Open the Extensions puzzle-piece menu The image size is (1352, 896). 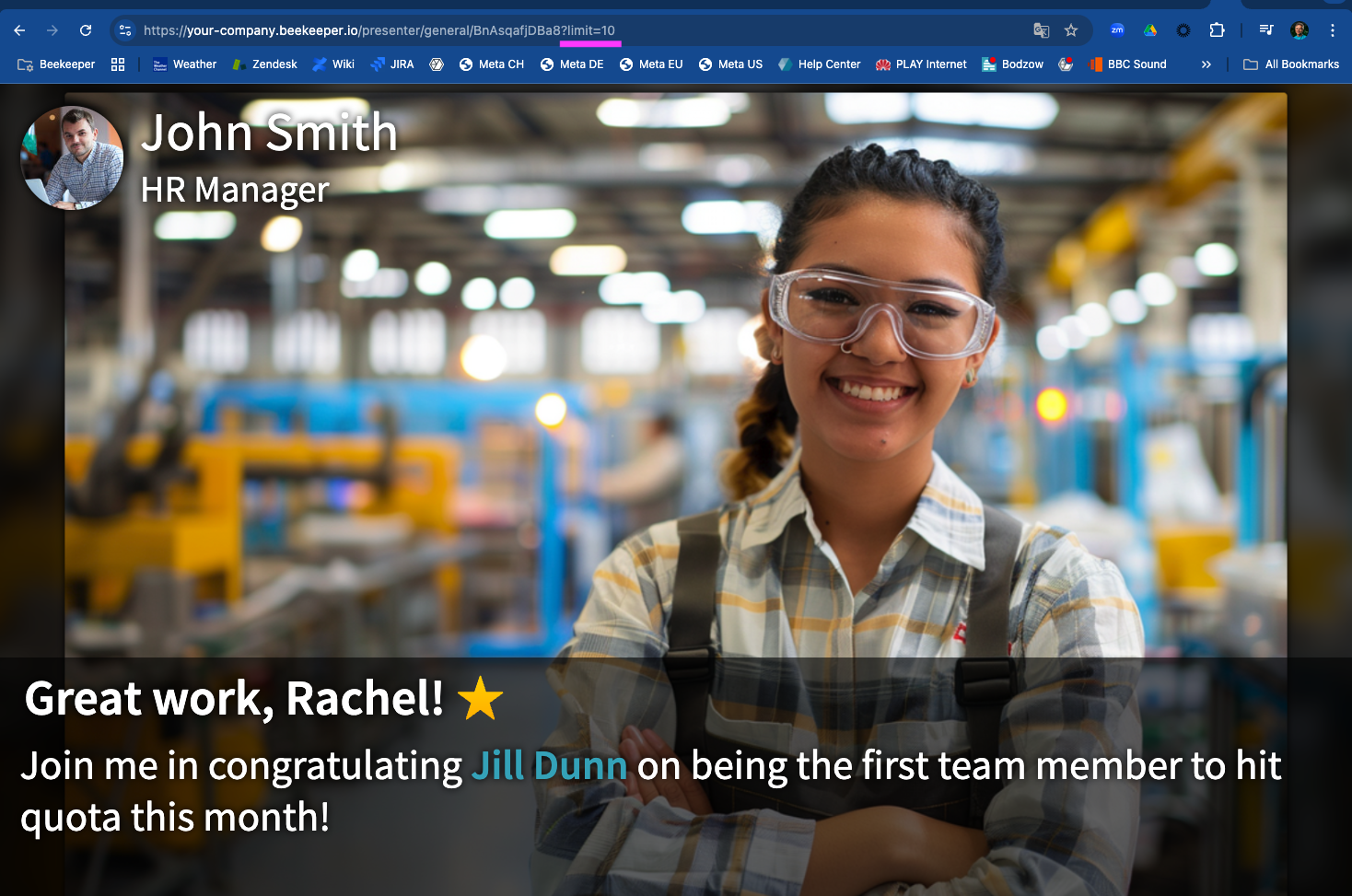(x=1217, y=30)
